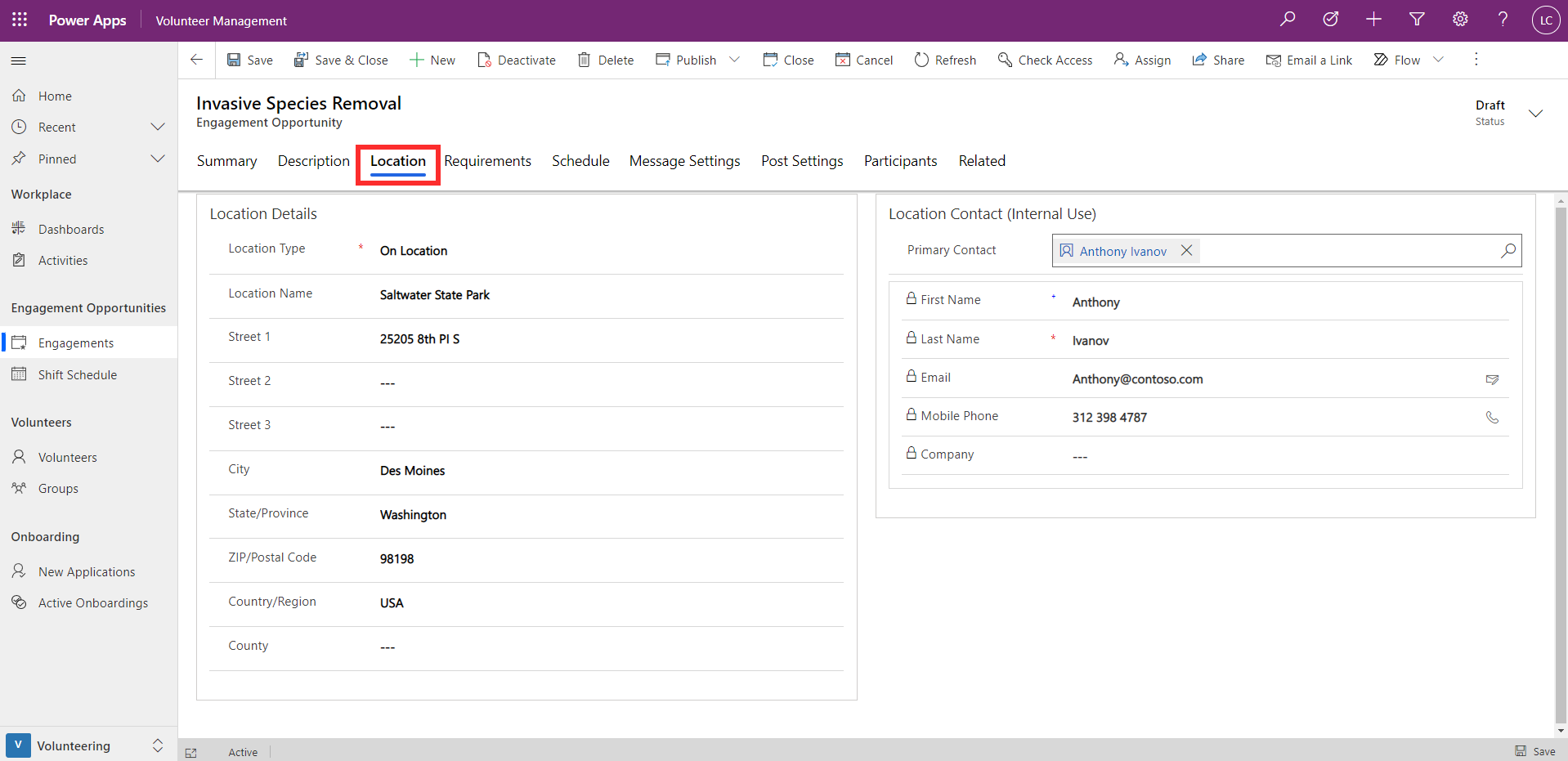The image size is (1568, 761).
Task: Switch to the Summary tab
Action: coord(226,161)
